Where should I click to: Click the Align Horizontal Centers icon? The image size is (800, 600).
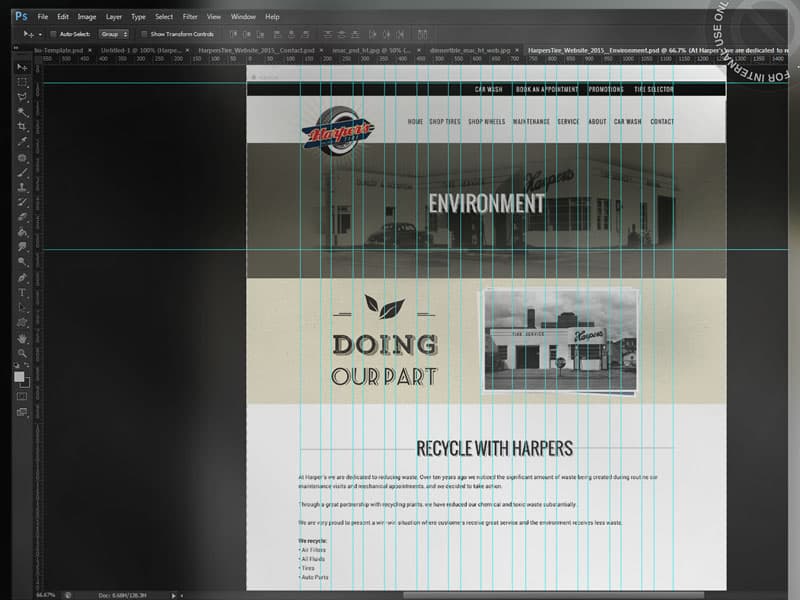click(x=291, y=34)
